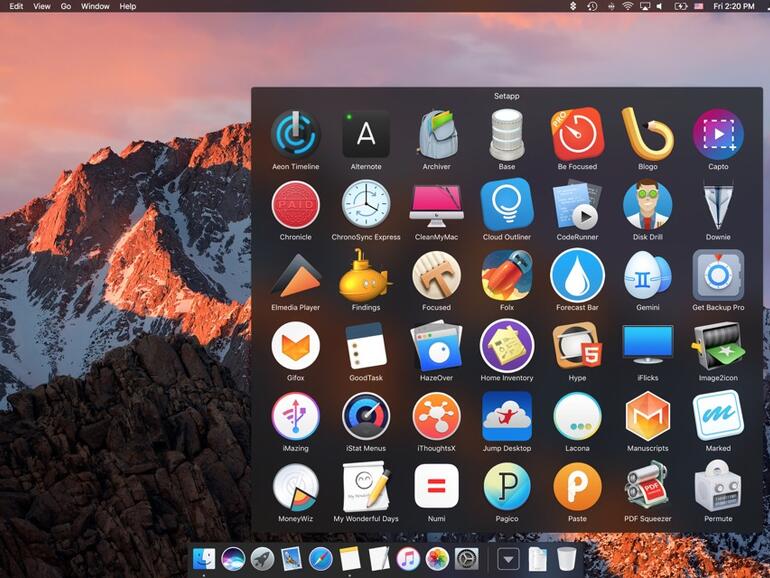Image resolution: width=770 pixels, height=578 pixels.
Task: Launch the Blogo app
Action: (648, 134)
